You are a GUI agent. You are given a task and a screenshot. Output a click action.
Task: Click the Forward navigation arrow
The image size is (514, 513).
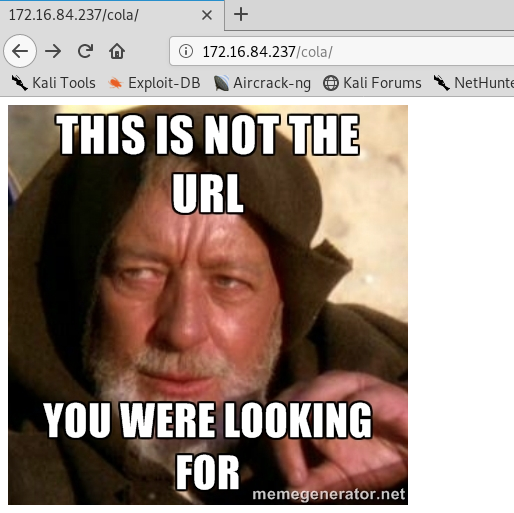[53, 51]
